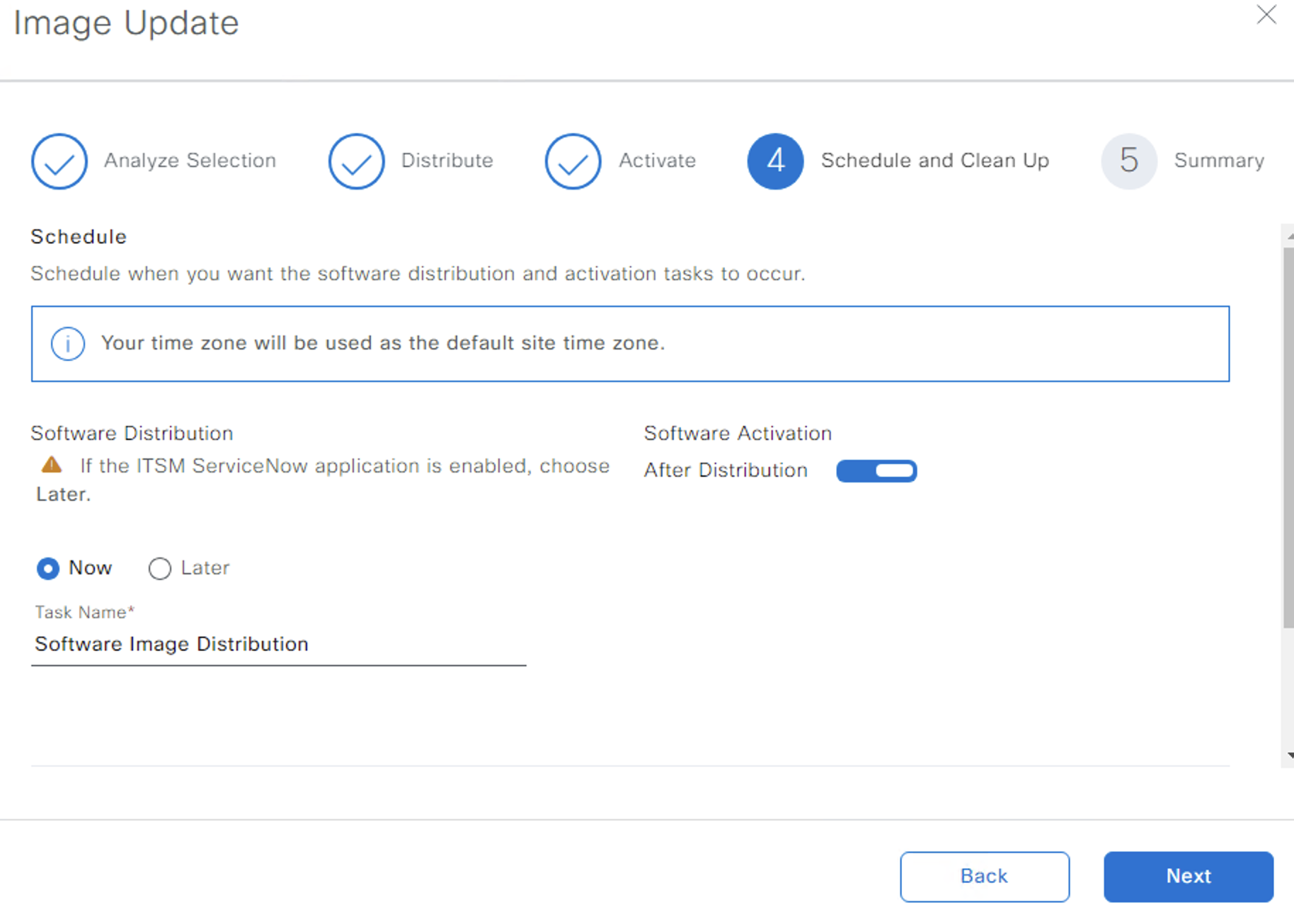Image resolution: width=1294 pixels, height=924 pixels.
Task: Click the step 5 Summary circle
Action: pos(1129,161)
